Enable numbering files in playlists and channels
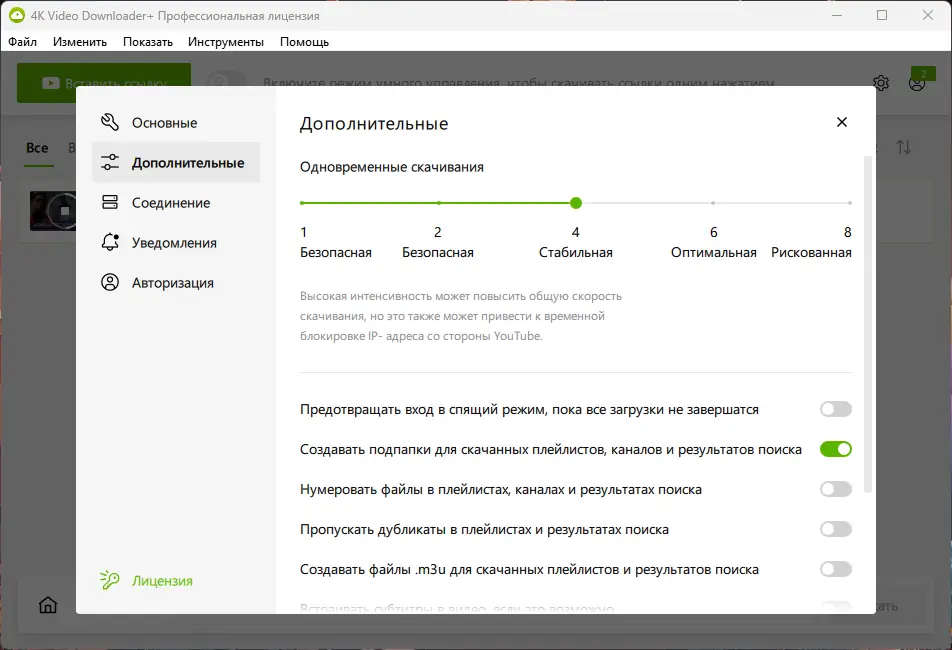Image resolution: width=952 pixels, height=650 pixels. pyautogui.click(x=835, y=489)
